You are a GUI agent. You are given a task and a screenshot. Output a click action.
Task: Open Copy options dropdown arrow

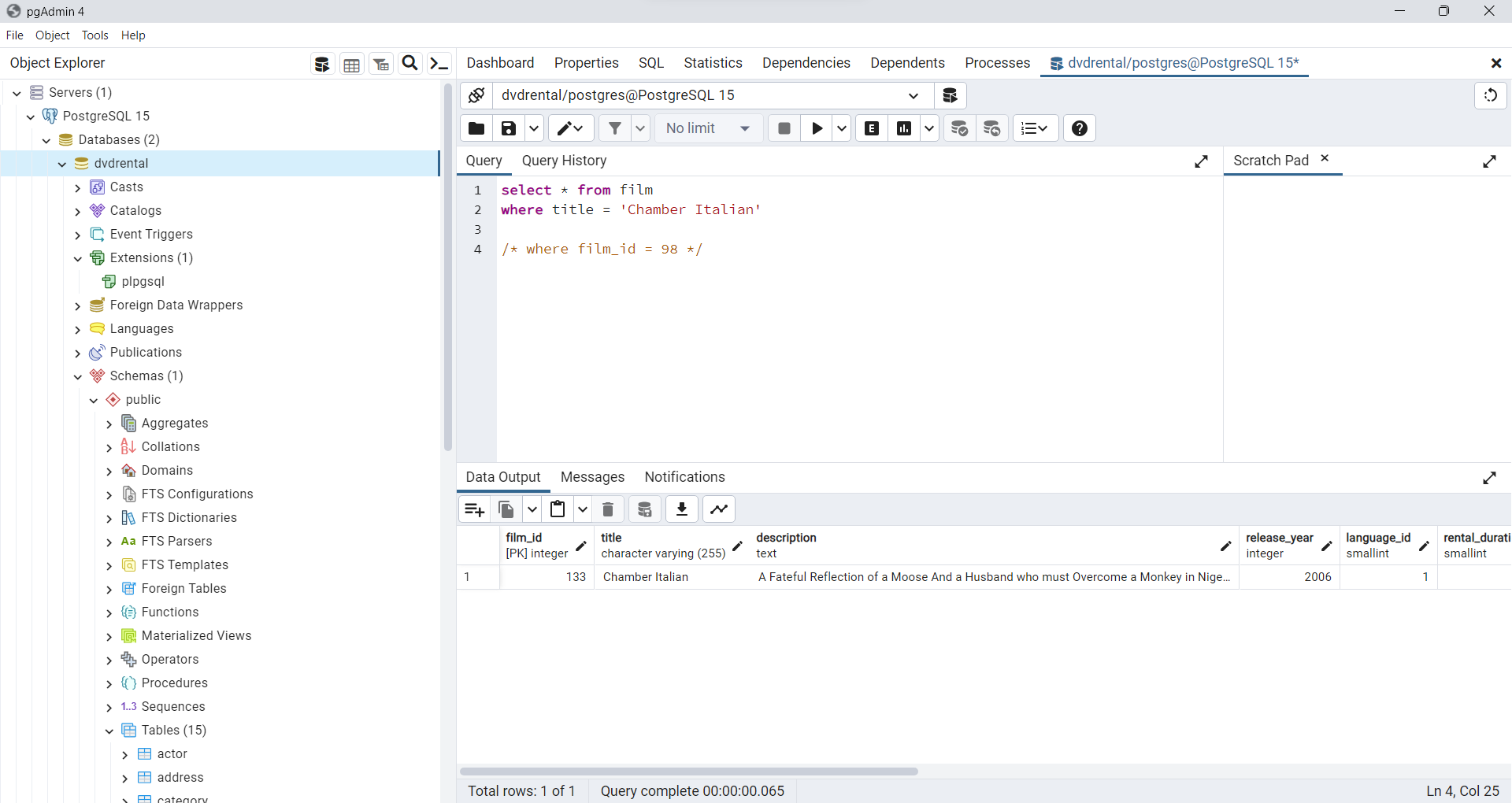tap(532, 509)
